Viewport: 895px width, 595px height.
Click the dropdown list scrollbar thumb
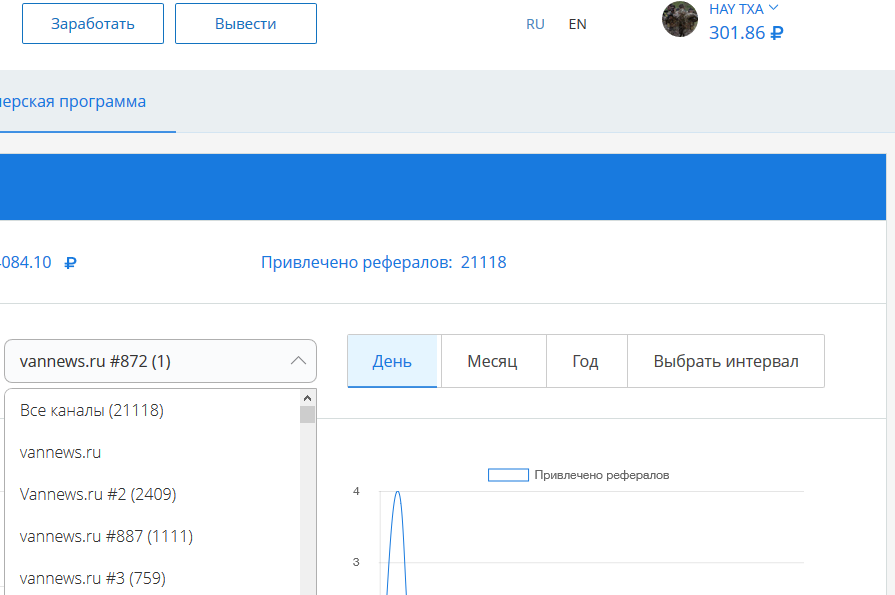(x=308, y=415)
